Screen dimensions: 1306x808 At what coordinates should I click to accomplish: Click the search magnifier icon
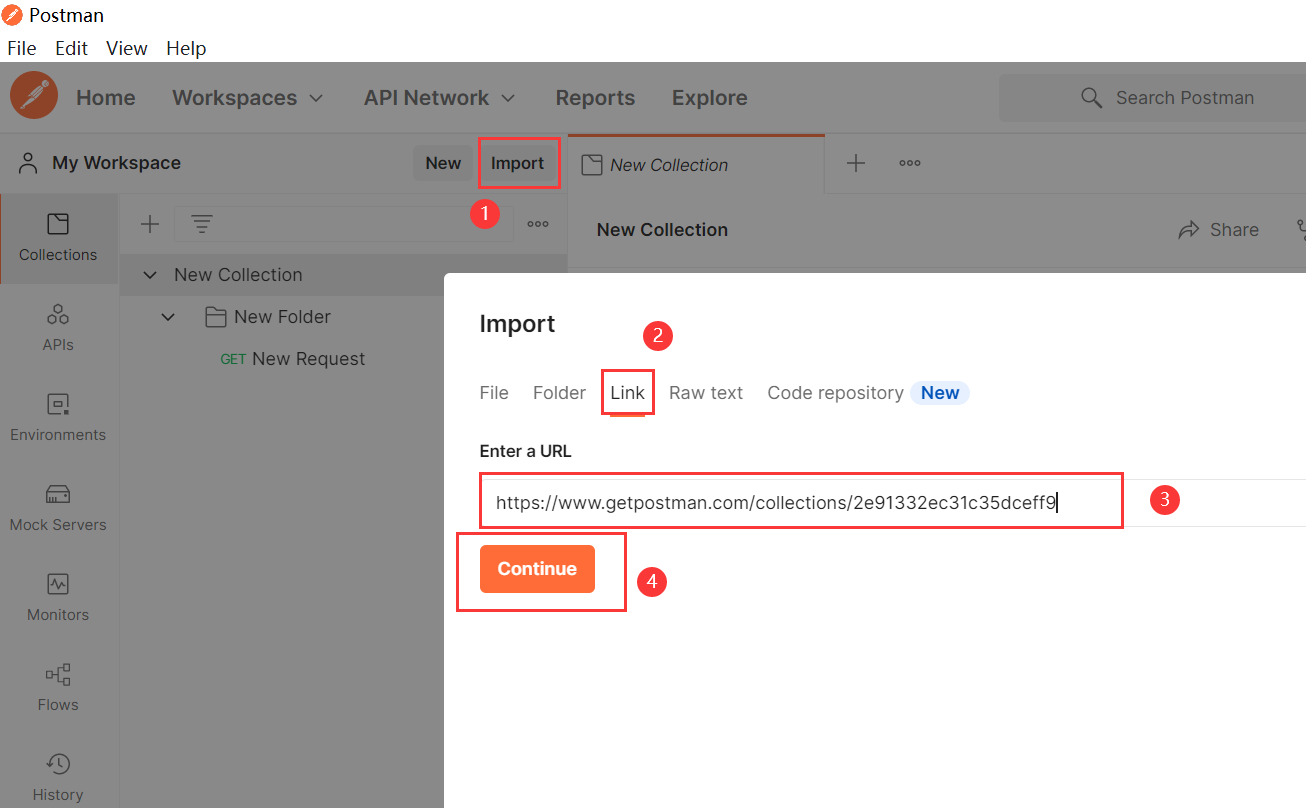1092,98
